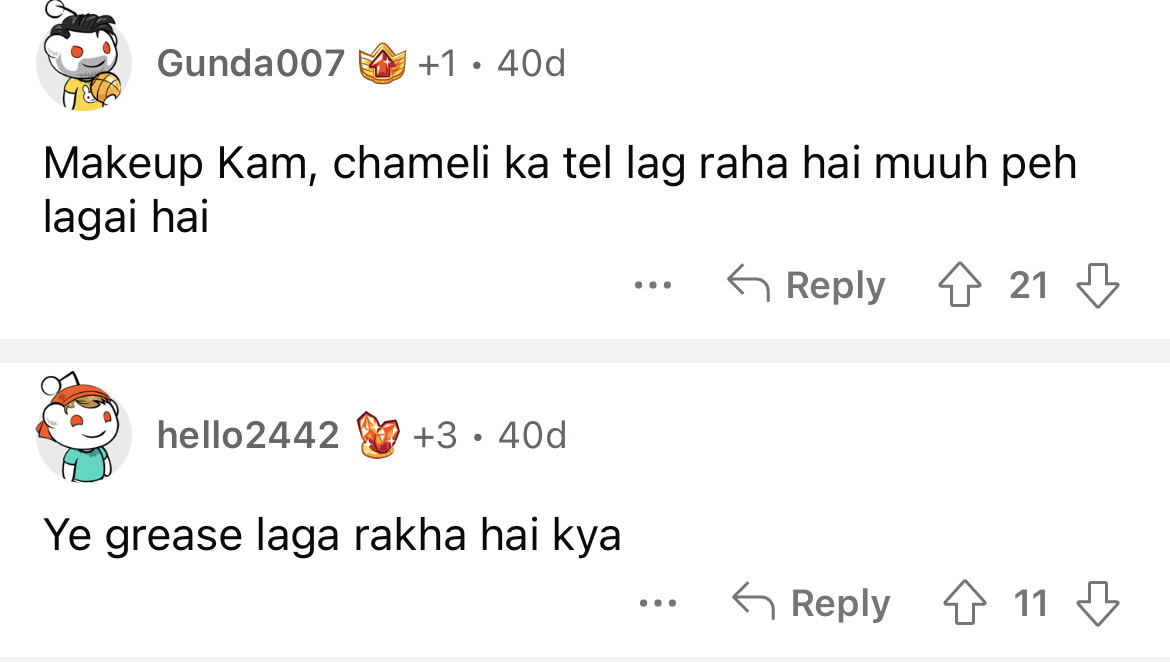Downvote hello2442's comment
1170x662 pixels.
pos(1097,604)
